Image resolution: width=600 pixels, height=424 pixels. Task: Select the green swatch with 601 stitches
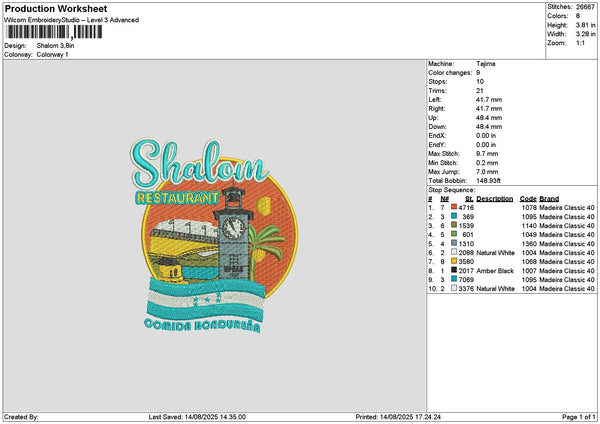455,234
